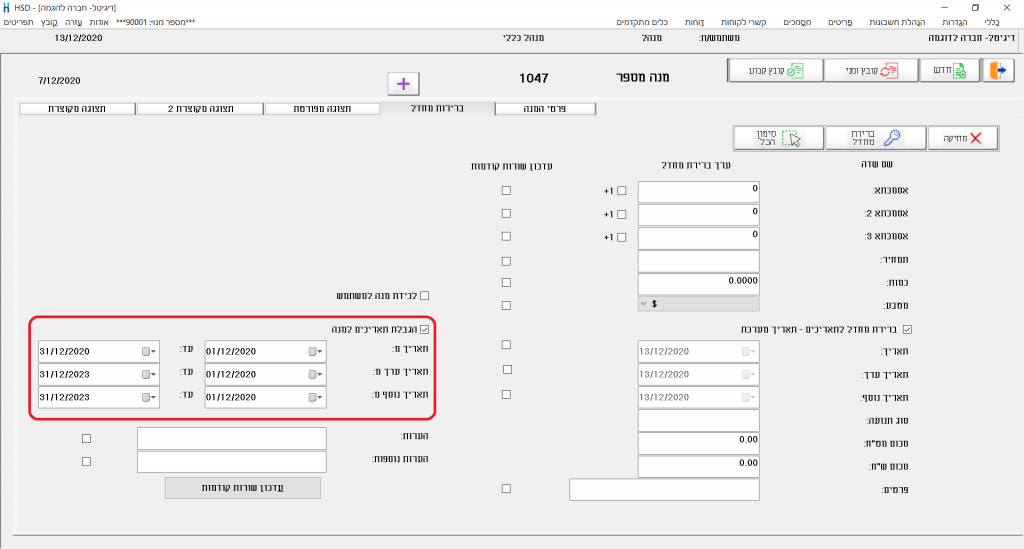The width and height of the screenshot is (1024, 549).
Task: Tick the checkbox next to הערות נוספות field
Action: pyautogui.click(x=86, y=462)
